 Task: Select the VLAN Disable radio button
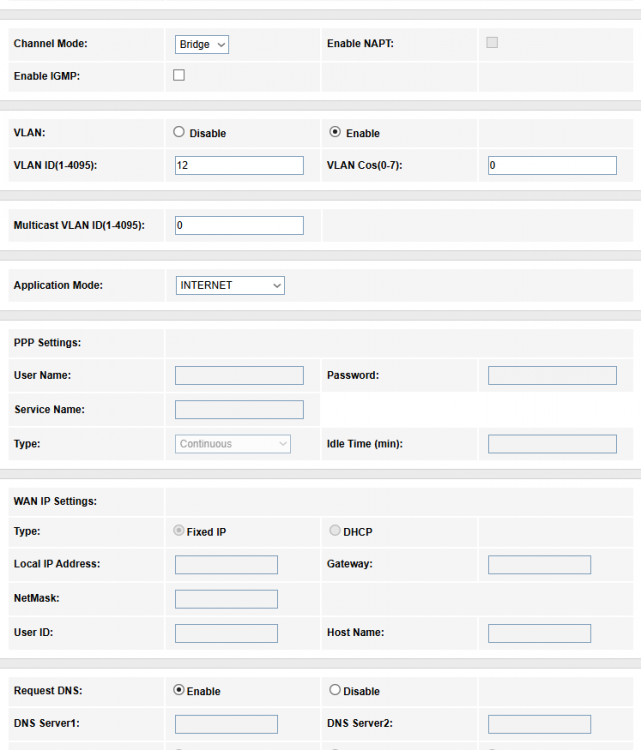[179, 132]
